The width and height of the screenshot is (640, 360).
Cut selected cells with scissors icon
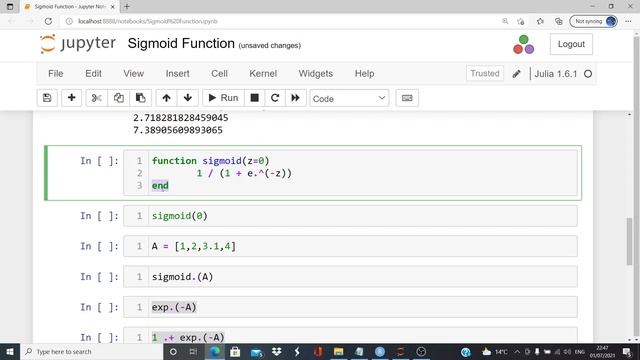point(97,98)
